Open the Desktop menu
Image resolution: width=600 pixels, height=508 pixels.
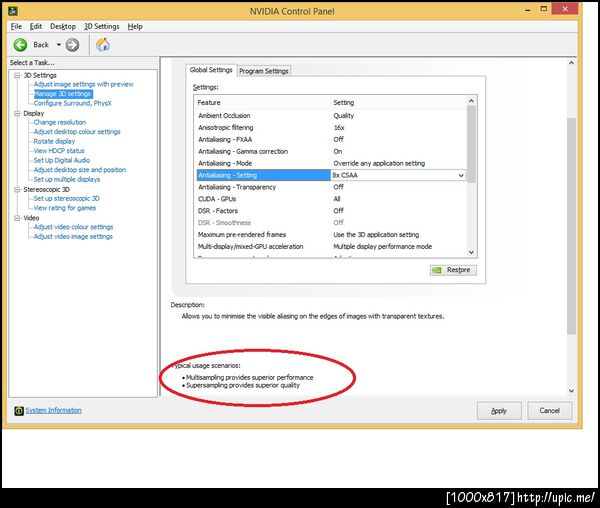[63, 26]
